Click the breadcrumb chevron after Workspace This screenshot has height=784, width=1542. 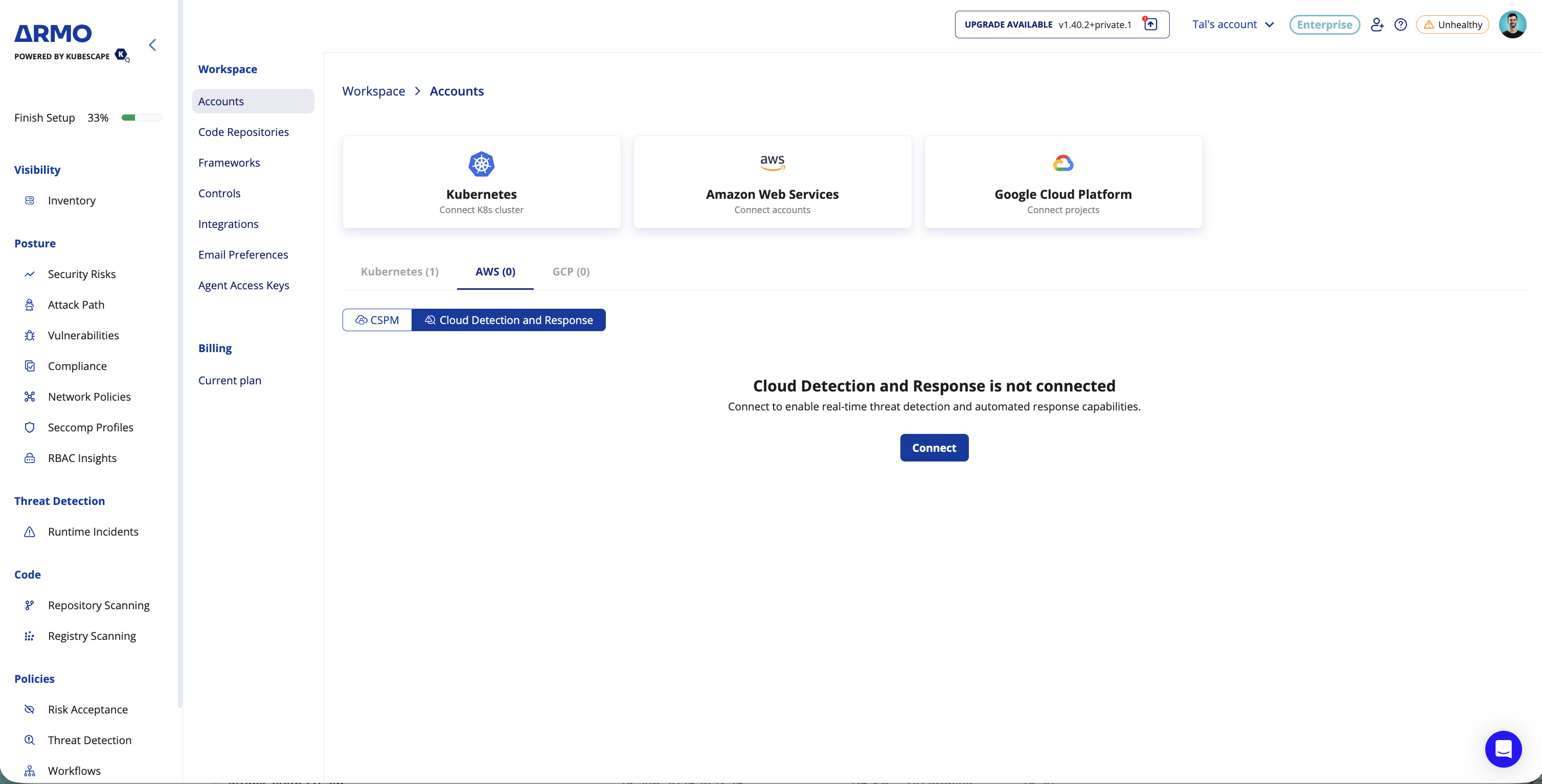(x=418, y=91)
